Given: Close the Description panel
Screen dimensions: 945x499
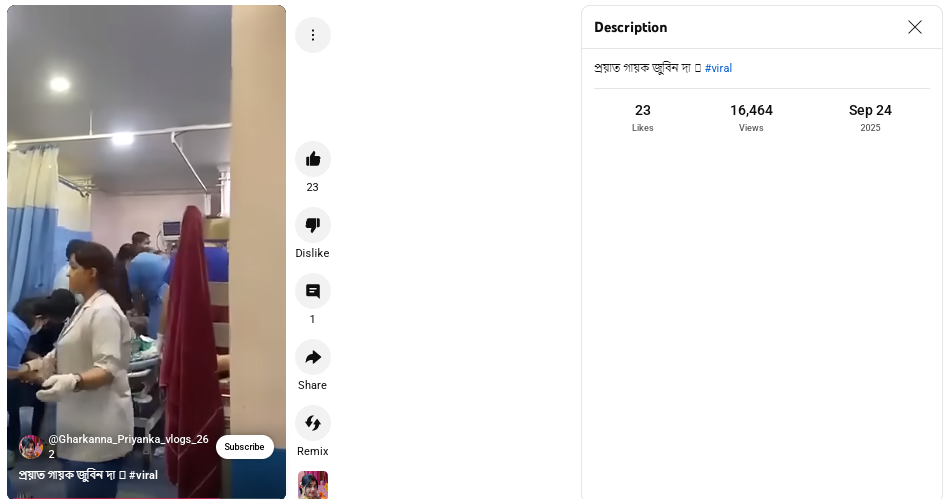Looking at the screenshot, I should click(915, 27).
